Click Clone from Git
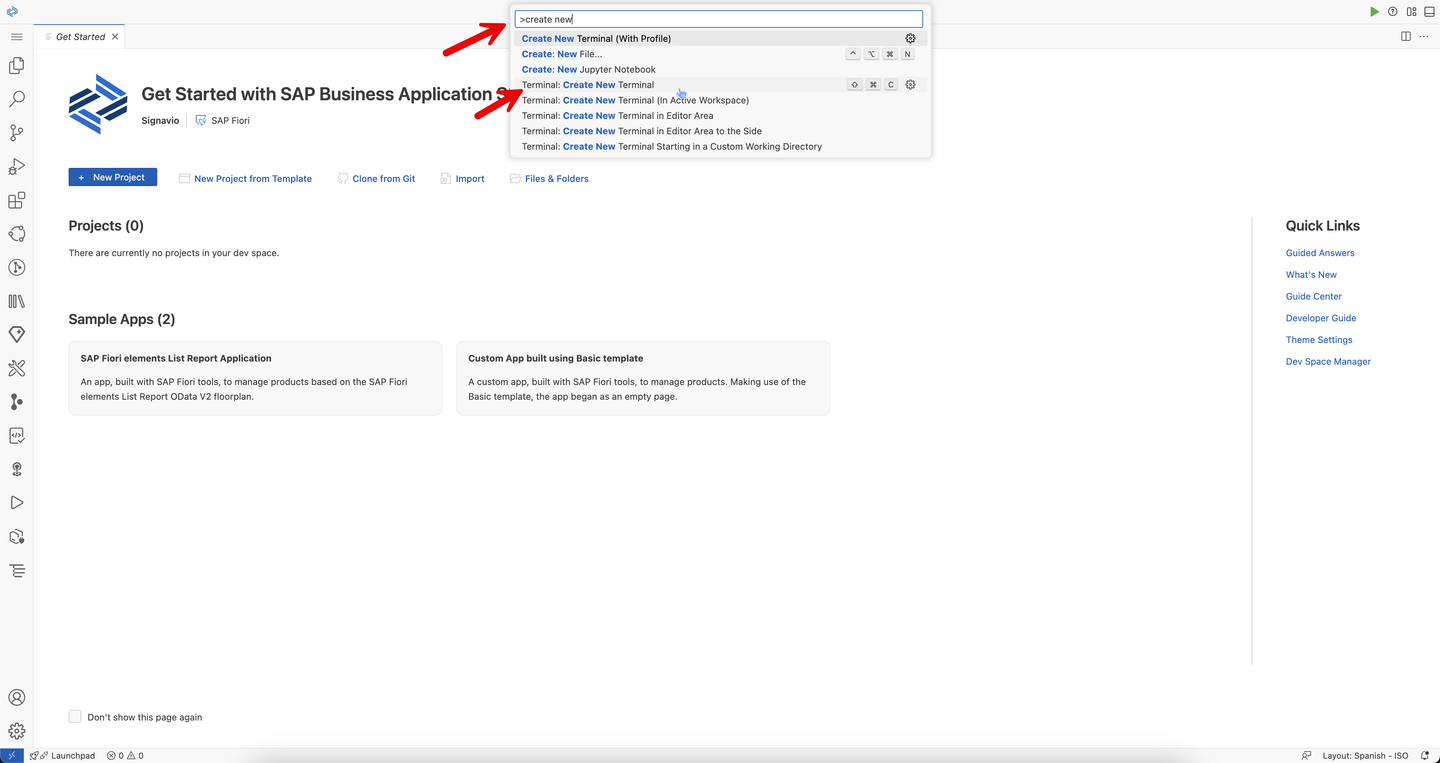1440x763 pixels. pyautogui.click(x=376, y=178)
